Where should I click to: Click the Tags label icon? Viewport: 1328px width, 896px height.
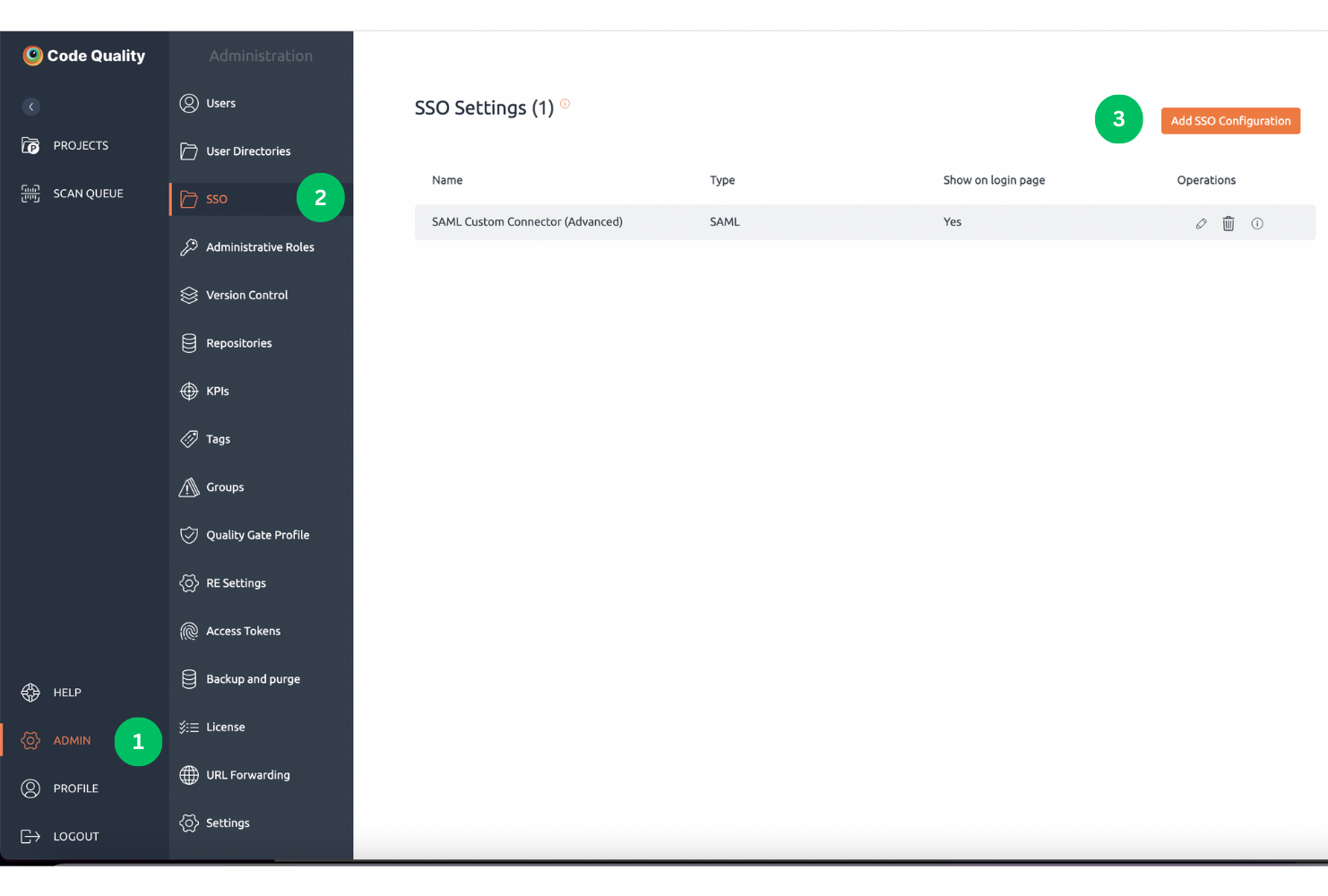189,439
